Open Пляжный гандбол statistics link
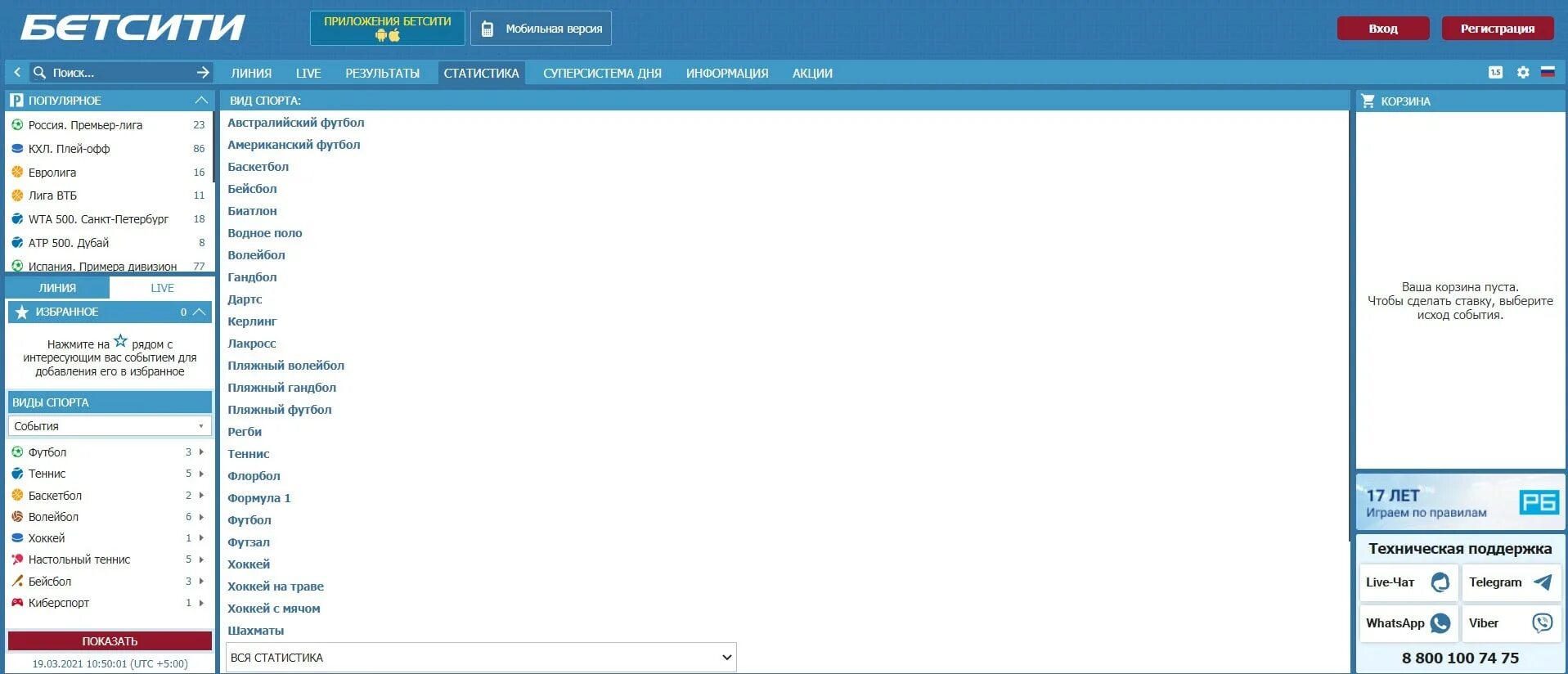The image size is (1568, 674). [x=281, y=388]
